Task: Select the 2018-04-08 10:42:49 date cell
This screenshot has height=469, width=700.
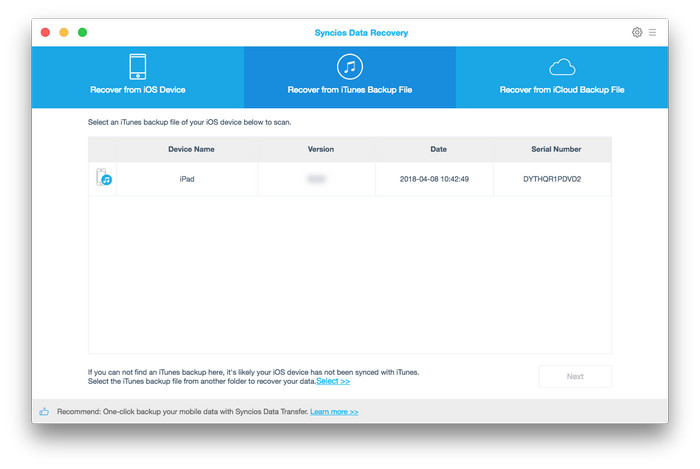Action: point(434,179)
